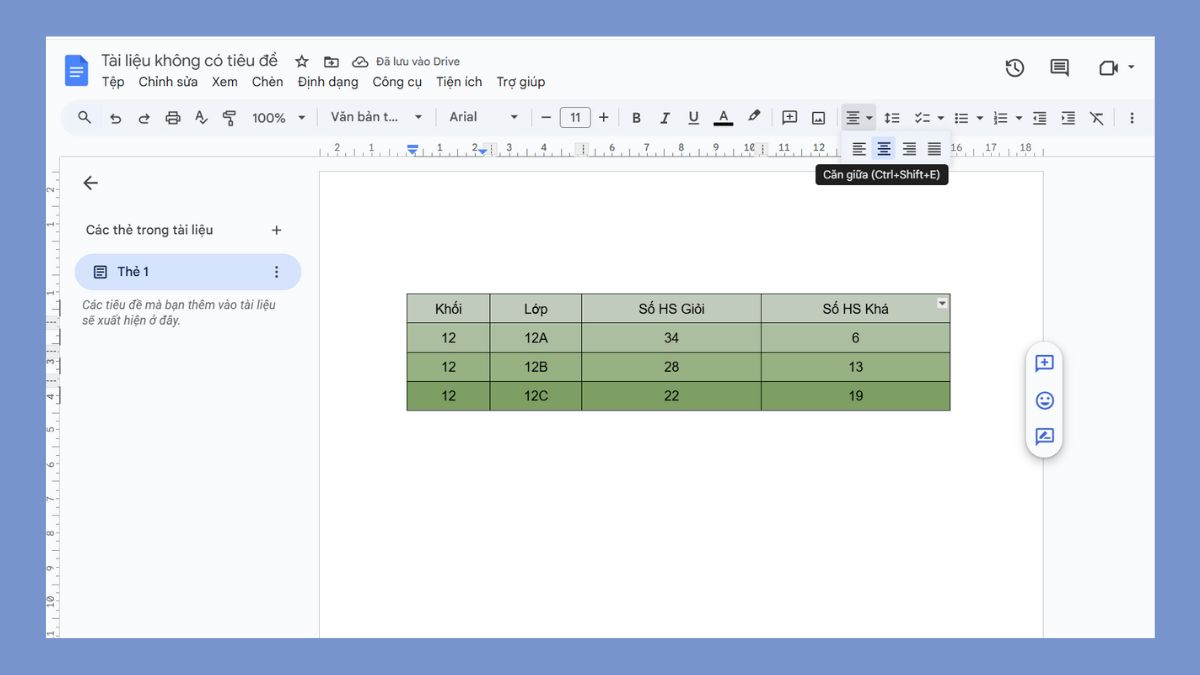Click the font size input field

click(575, 118)
